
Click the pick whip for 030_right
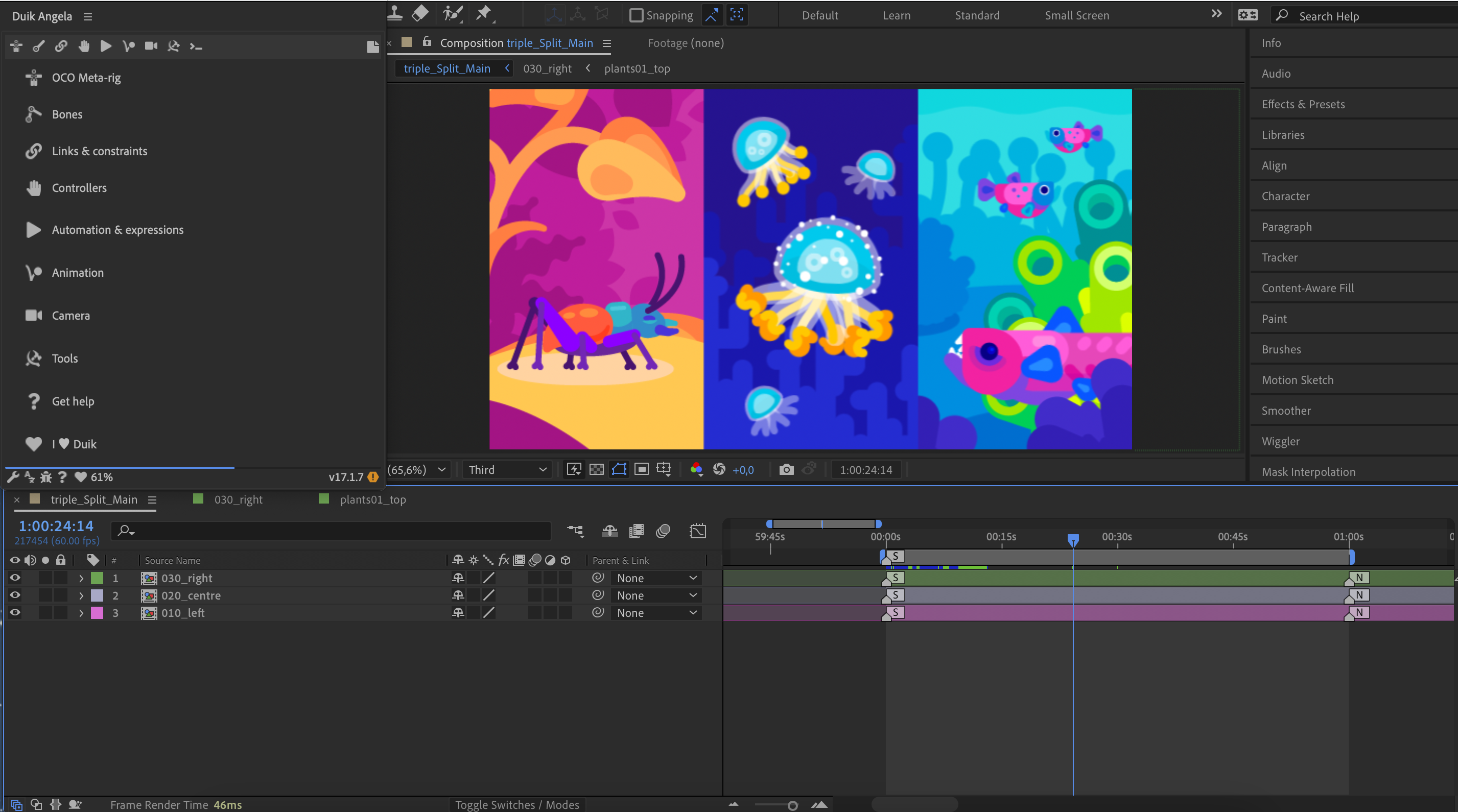[598, 578]
